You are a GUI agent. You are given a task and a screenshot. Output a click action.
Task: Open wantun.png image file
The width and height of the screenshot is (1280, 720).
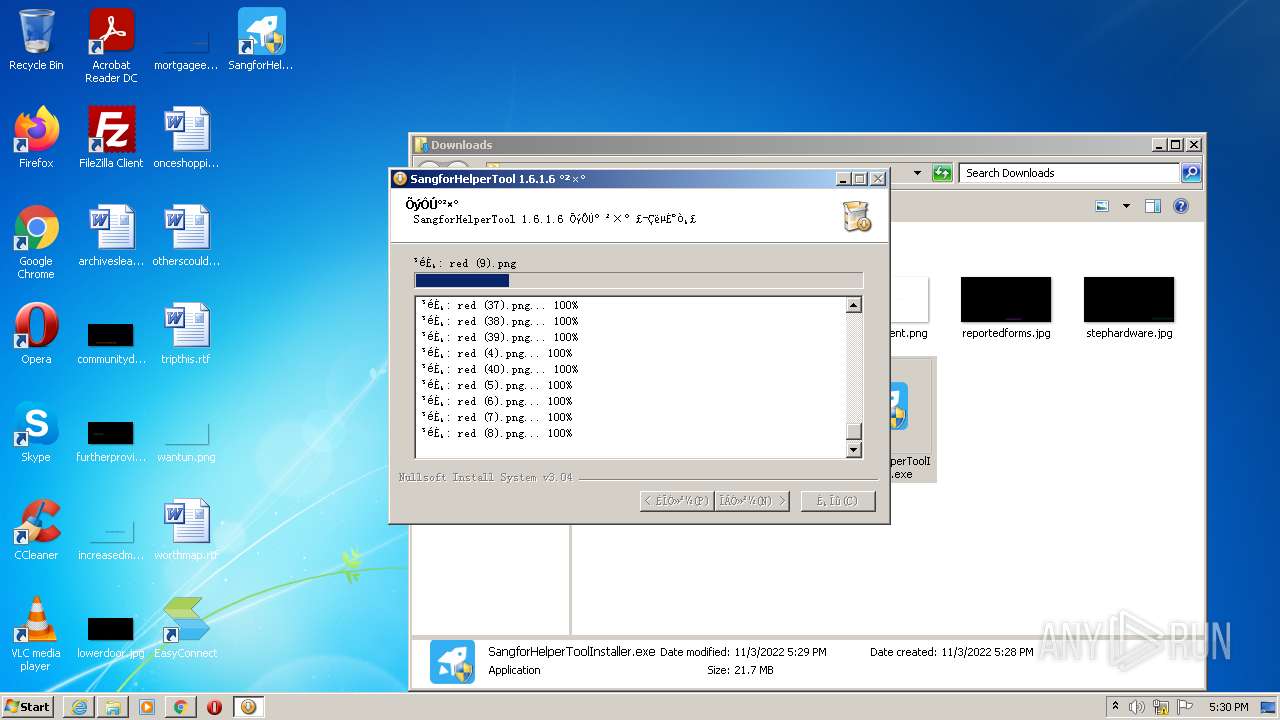(186, 440)
